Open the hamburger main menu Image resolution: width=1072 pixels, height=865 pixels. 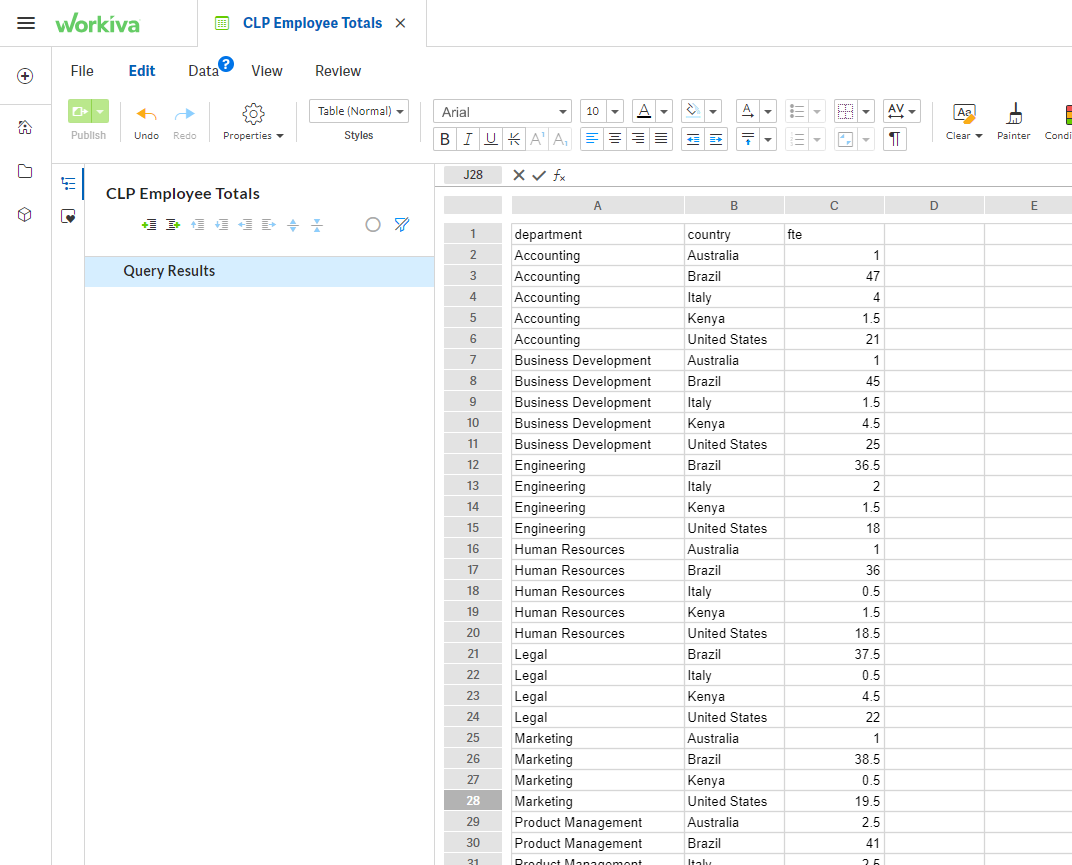[26, 23]
